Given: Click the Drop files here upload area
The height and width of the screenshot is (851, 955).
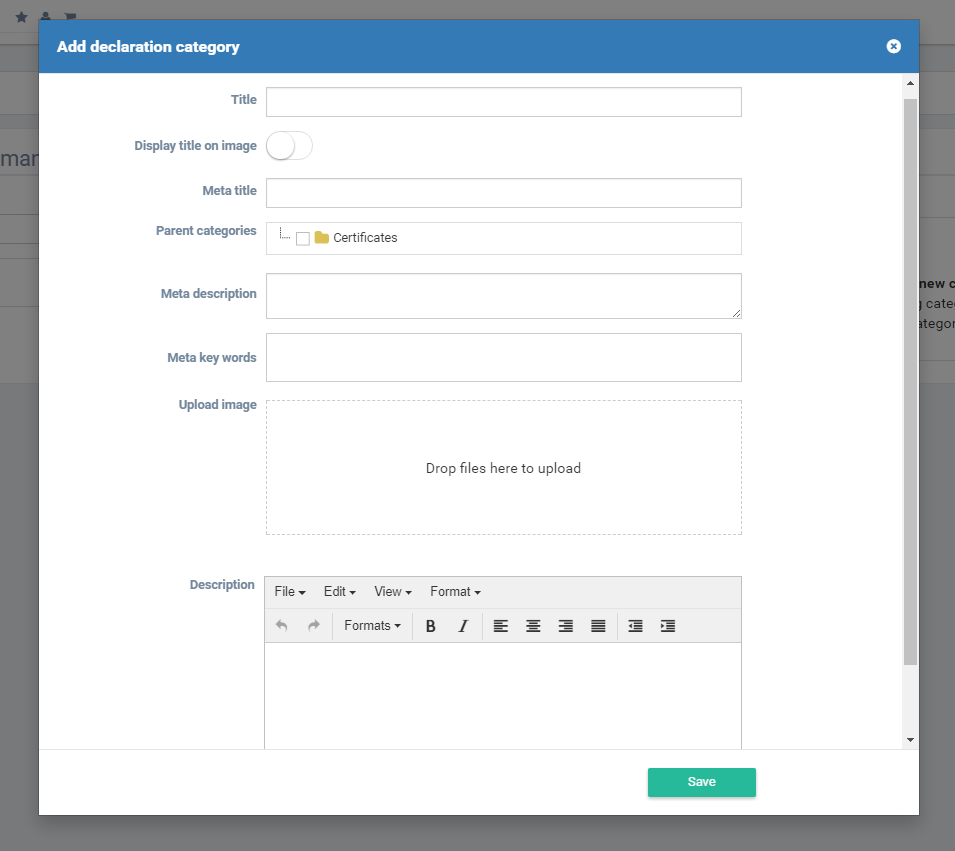Looking at the screenshot, I should (x=504, y=468).
